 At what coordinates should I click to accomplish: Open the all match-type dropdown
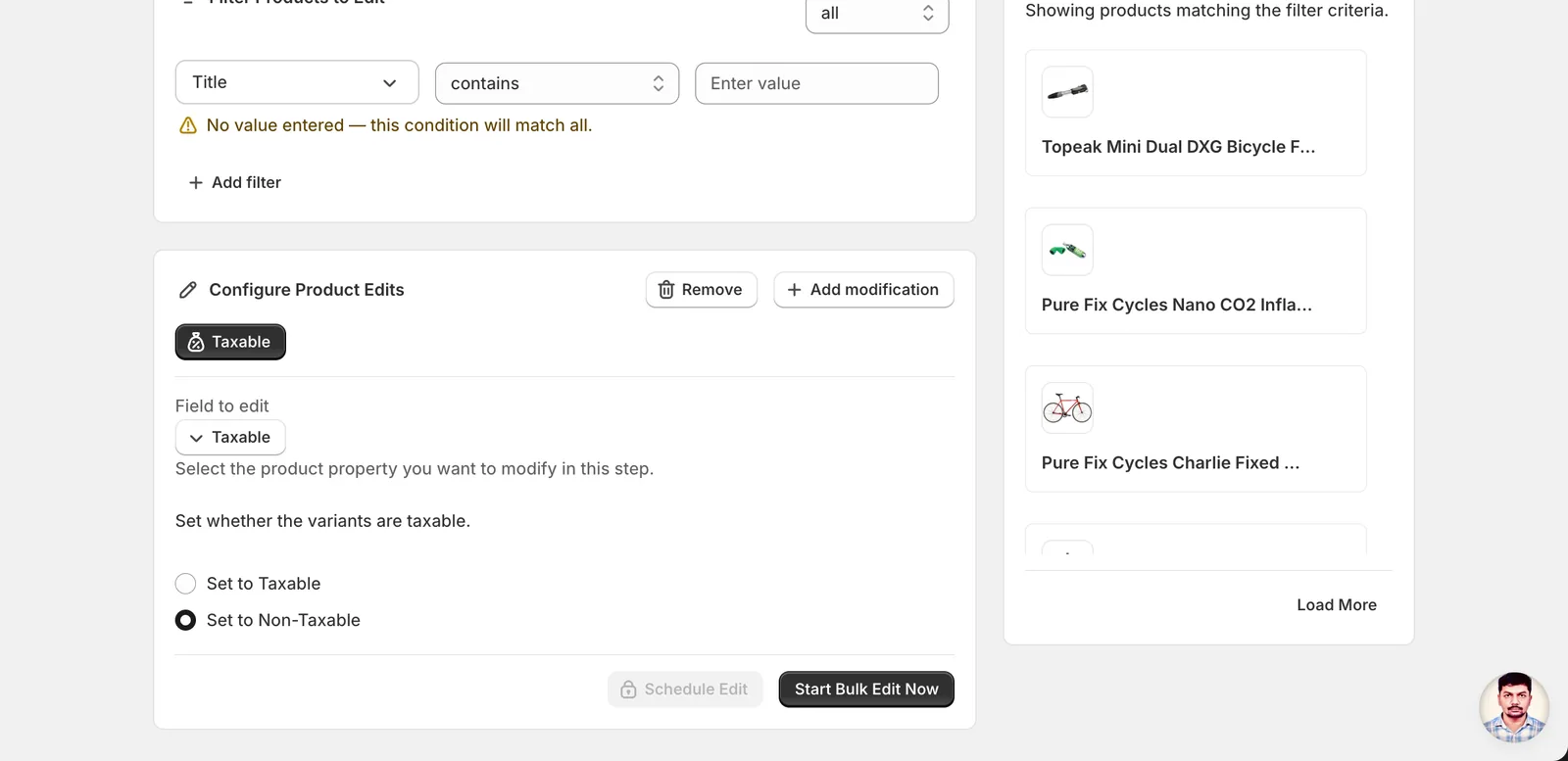tap(877, 14)
